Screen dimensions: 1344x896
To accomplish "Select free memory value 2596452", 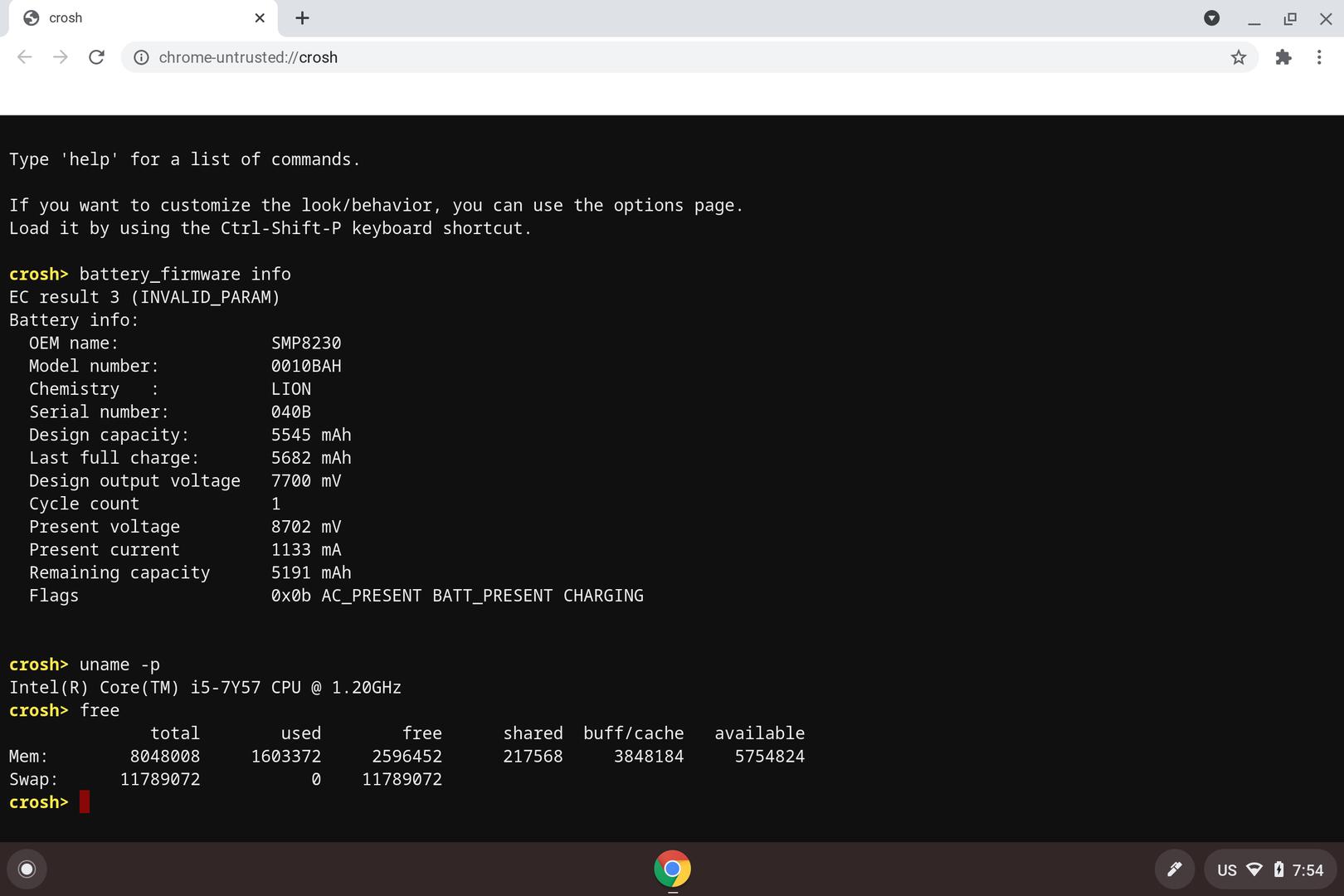I will point(407,757).
